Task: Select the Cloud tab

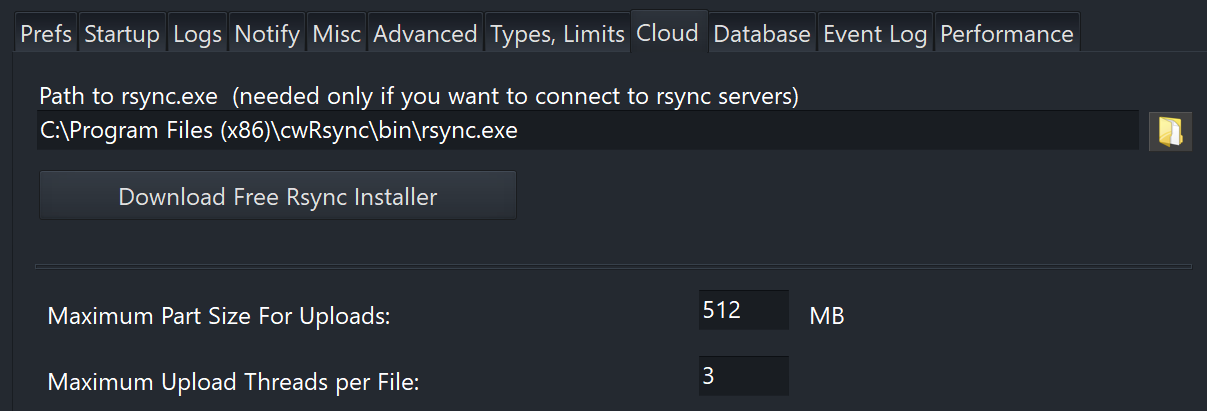Action: pyautogui.click(x=667, y=33)
